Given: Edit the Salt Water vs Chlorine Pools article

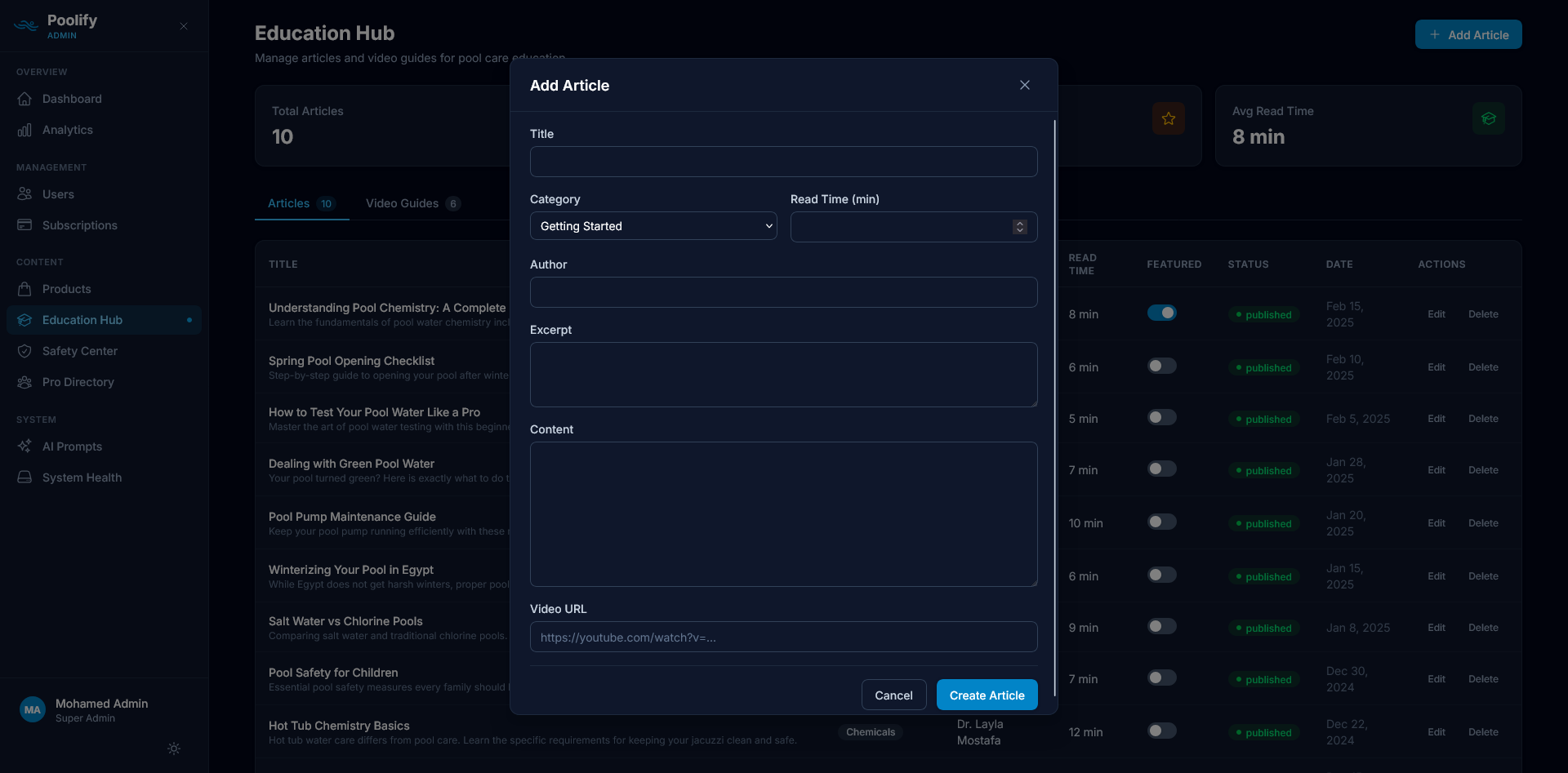Looking at the screenshot, I should tap(1437, 628).
